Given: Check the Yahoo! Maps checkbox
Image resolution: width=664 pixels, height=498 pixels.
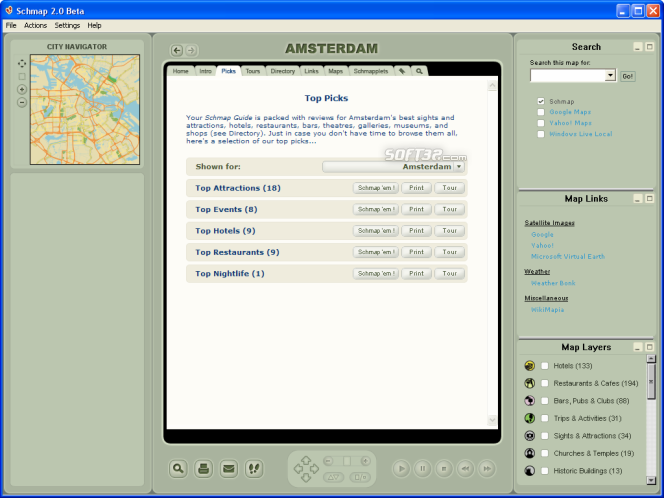Looking at the screenshot, I should 541,123.
